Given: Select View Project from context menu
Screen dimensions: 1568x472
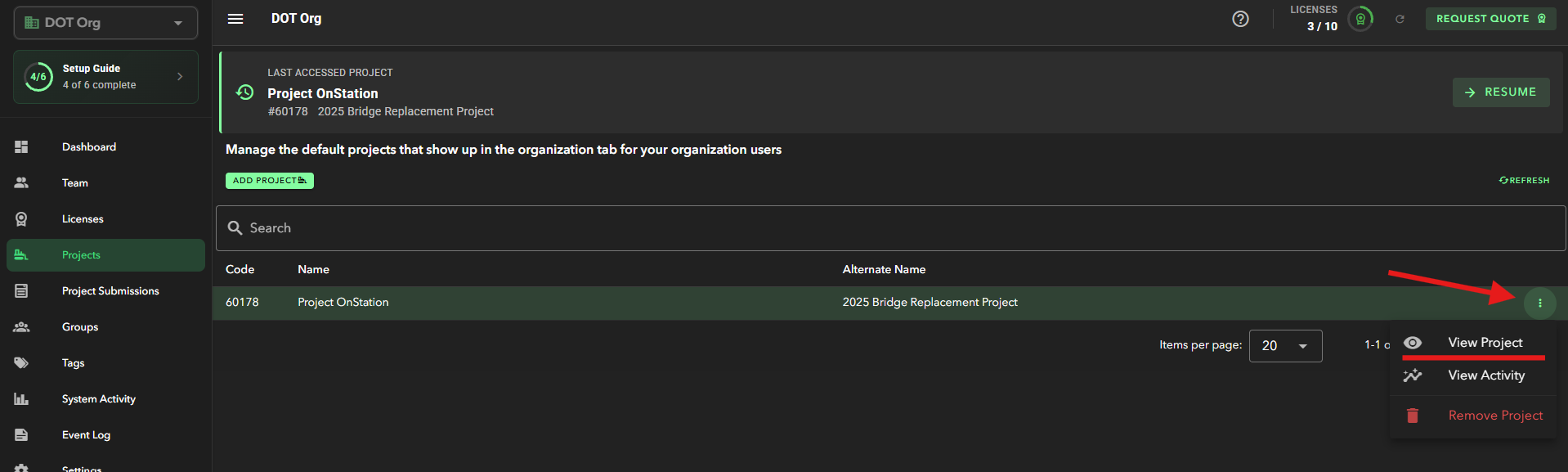Looking at the screenshot, I should [x=1485, y=343].
